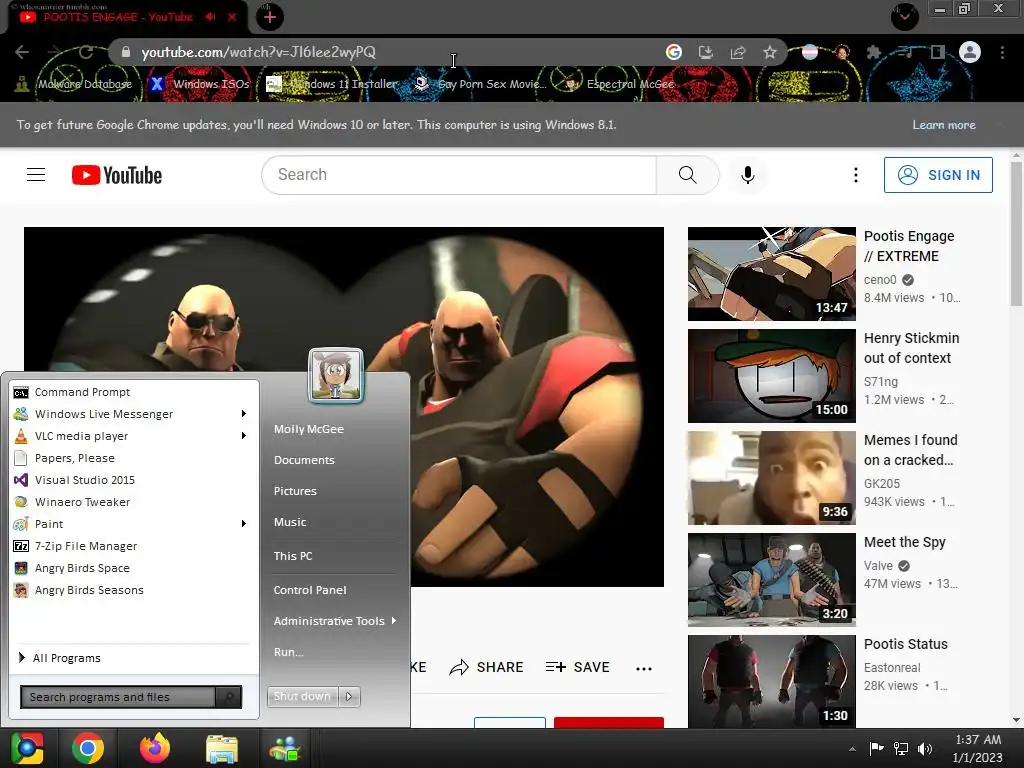This screenshot has height=768, width=1024.
Task: Open Chrome three-dot menu
Action: point(1002,52)
